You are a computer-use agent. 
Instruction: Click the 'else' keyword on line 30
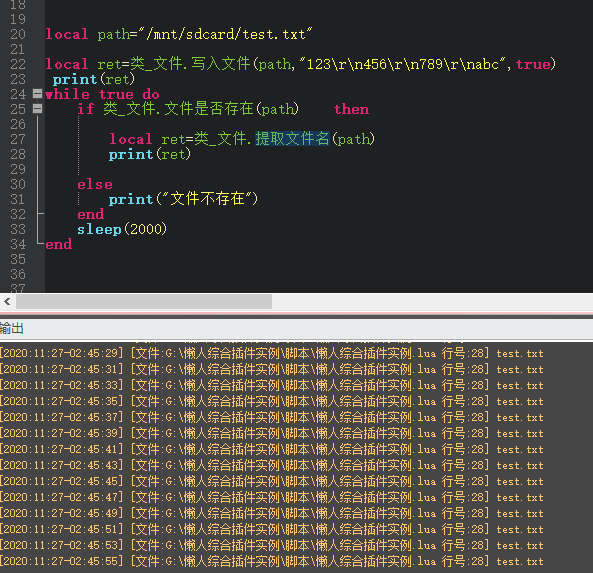95,184
